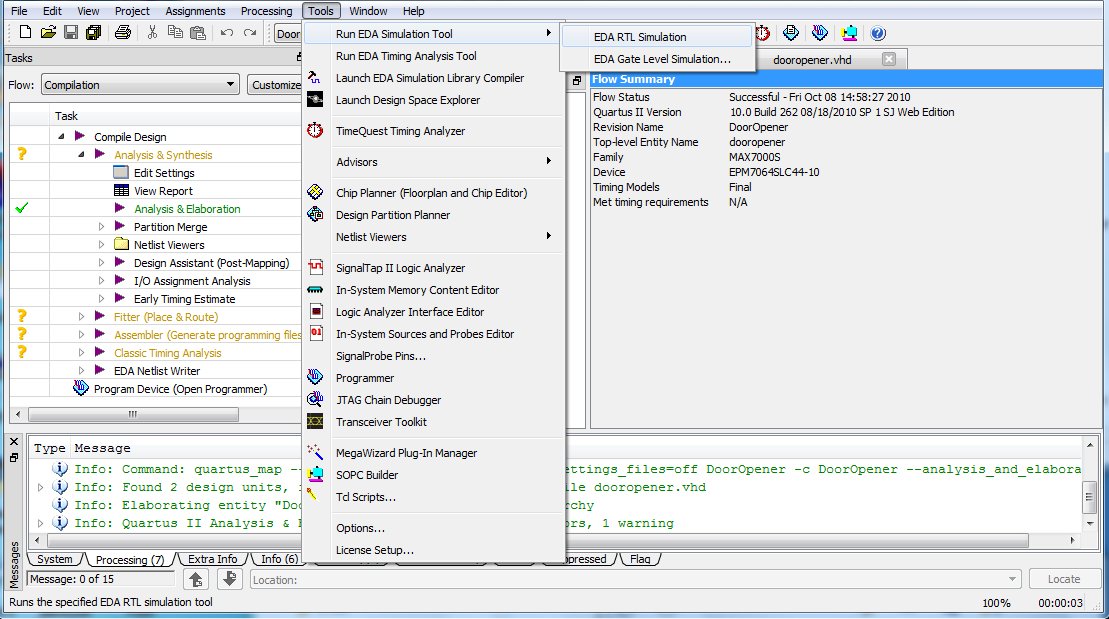Expand the Early Timing Estimate task
This screenshot has width=1109, height=619.
point(101,299)
